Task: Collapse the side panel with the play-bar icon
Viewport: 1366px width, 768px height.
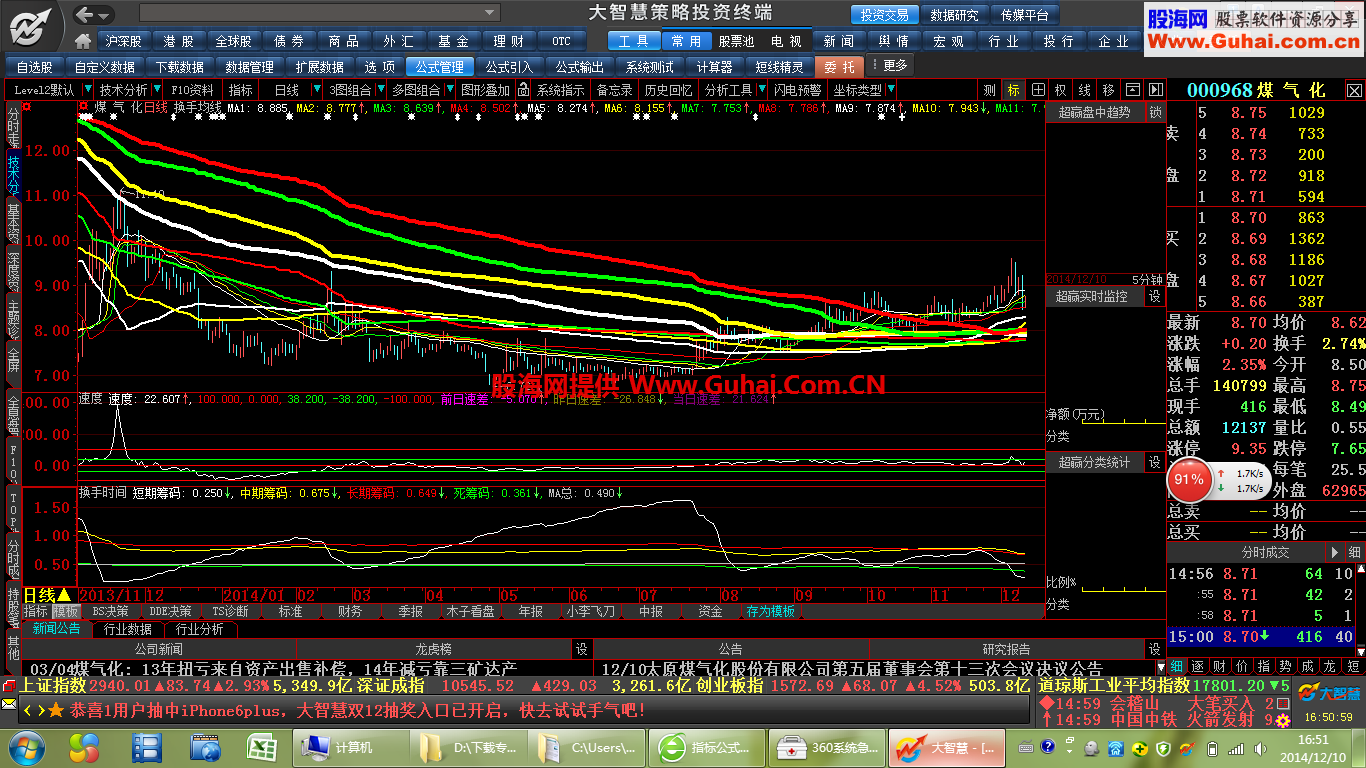Action: [x=1155, y=90]
